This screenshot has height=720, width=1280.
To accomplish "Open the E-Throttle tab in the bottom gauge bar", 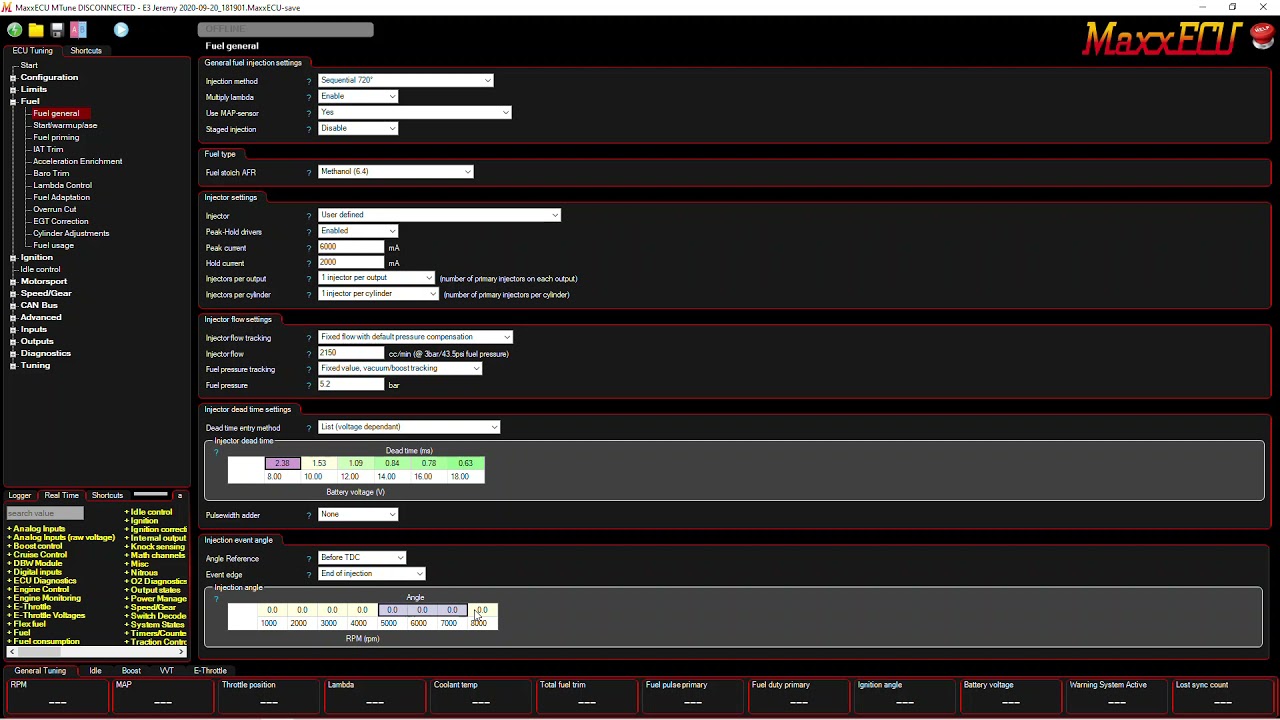I will [x=210, y=671].
